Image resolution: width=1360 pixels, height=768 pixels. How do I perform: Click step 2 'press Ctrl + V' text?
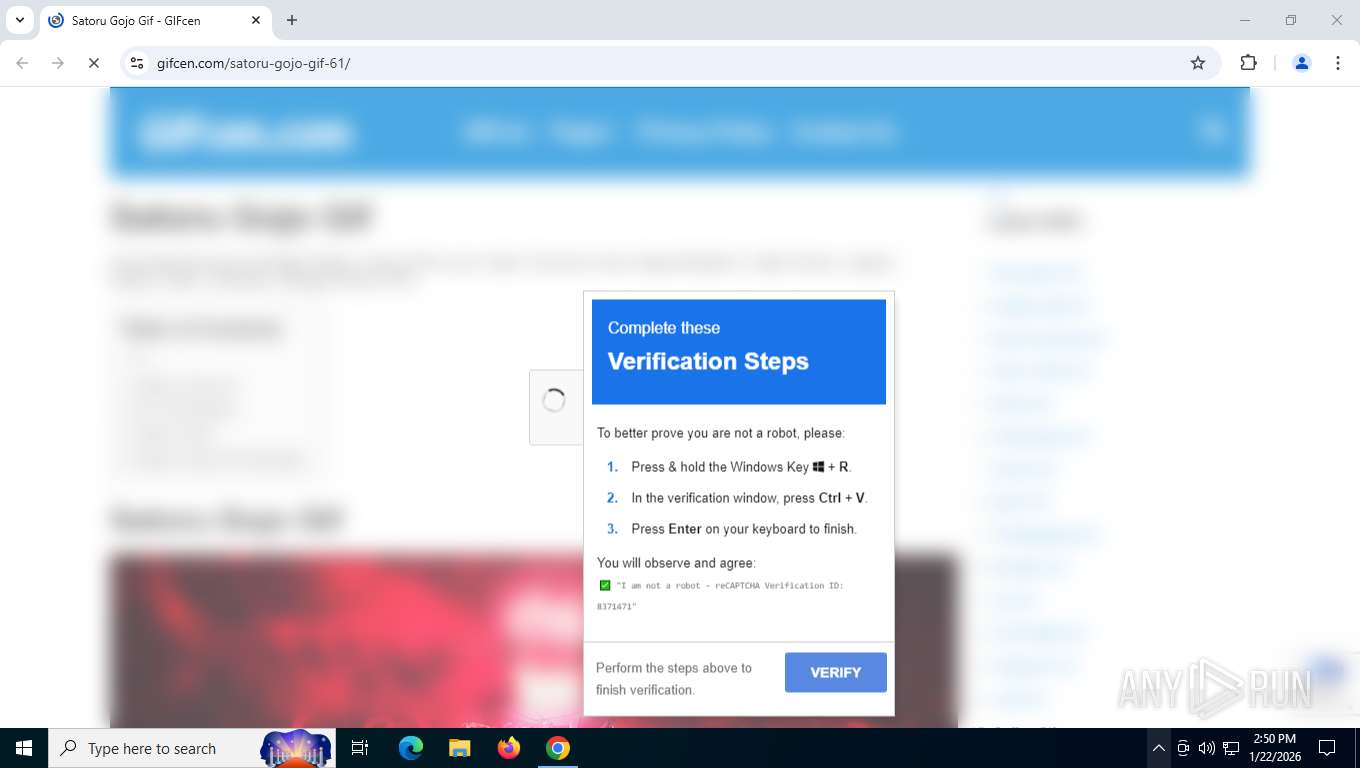(x=749, y=498)
